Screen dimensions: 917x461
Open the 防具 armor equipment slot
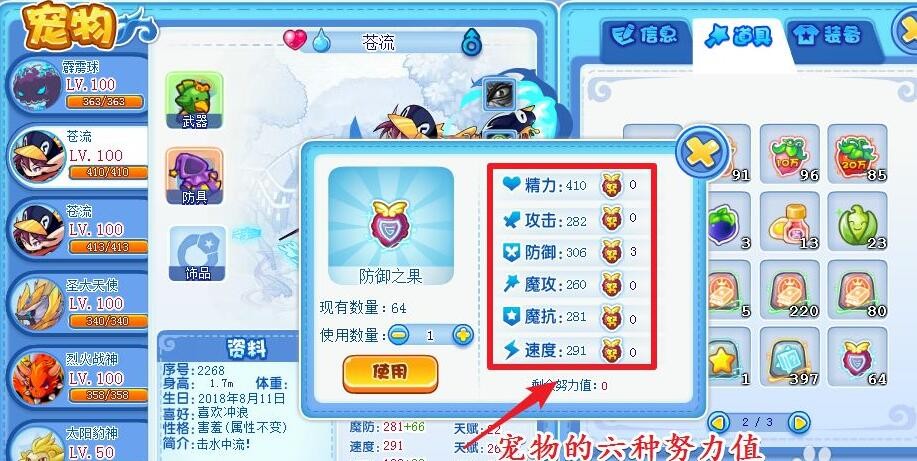click(x=194, y=176)
